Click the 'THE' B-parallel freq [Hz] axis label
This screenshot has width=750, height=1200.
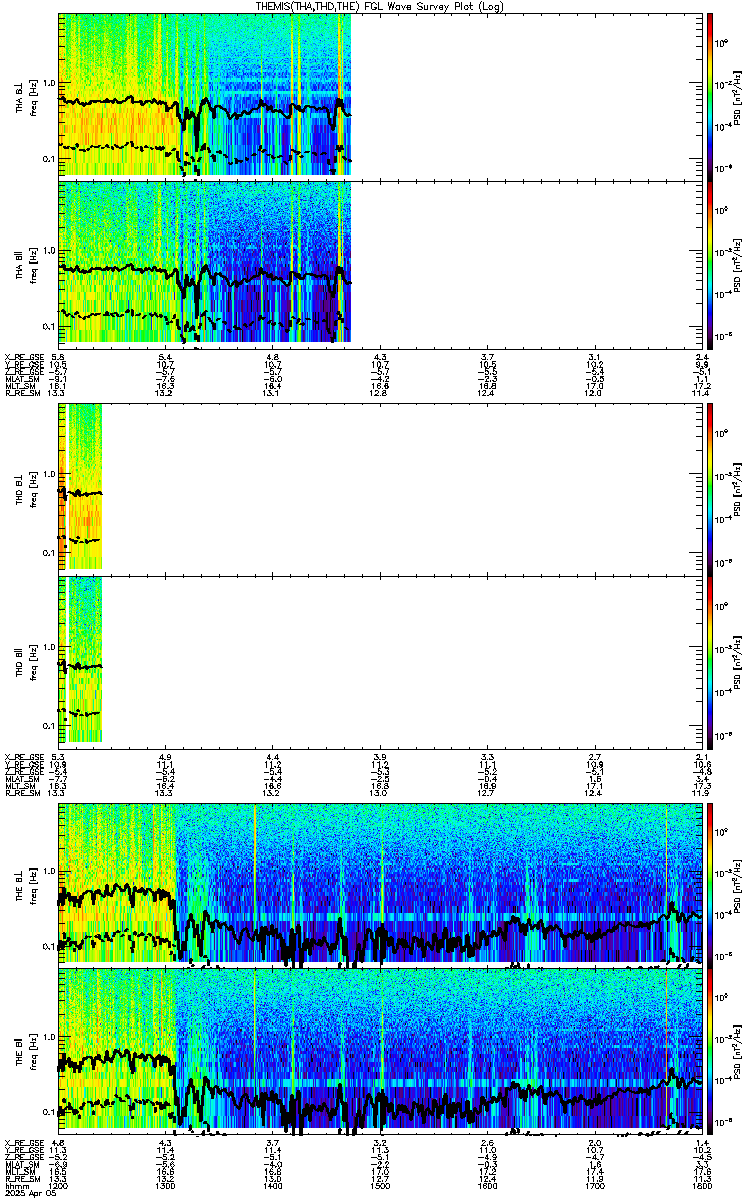pyautogui.click(x=28, y=1049)
